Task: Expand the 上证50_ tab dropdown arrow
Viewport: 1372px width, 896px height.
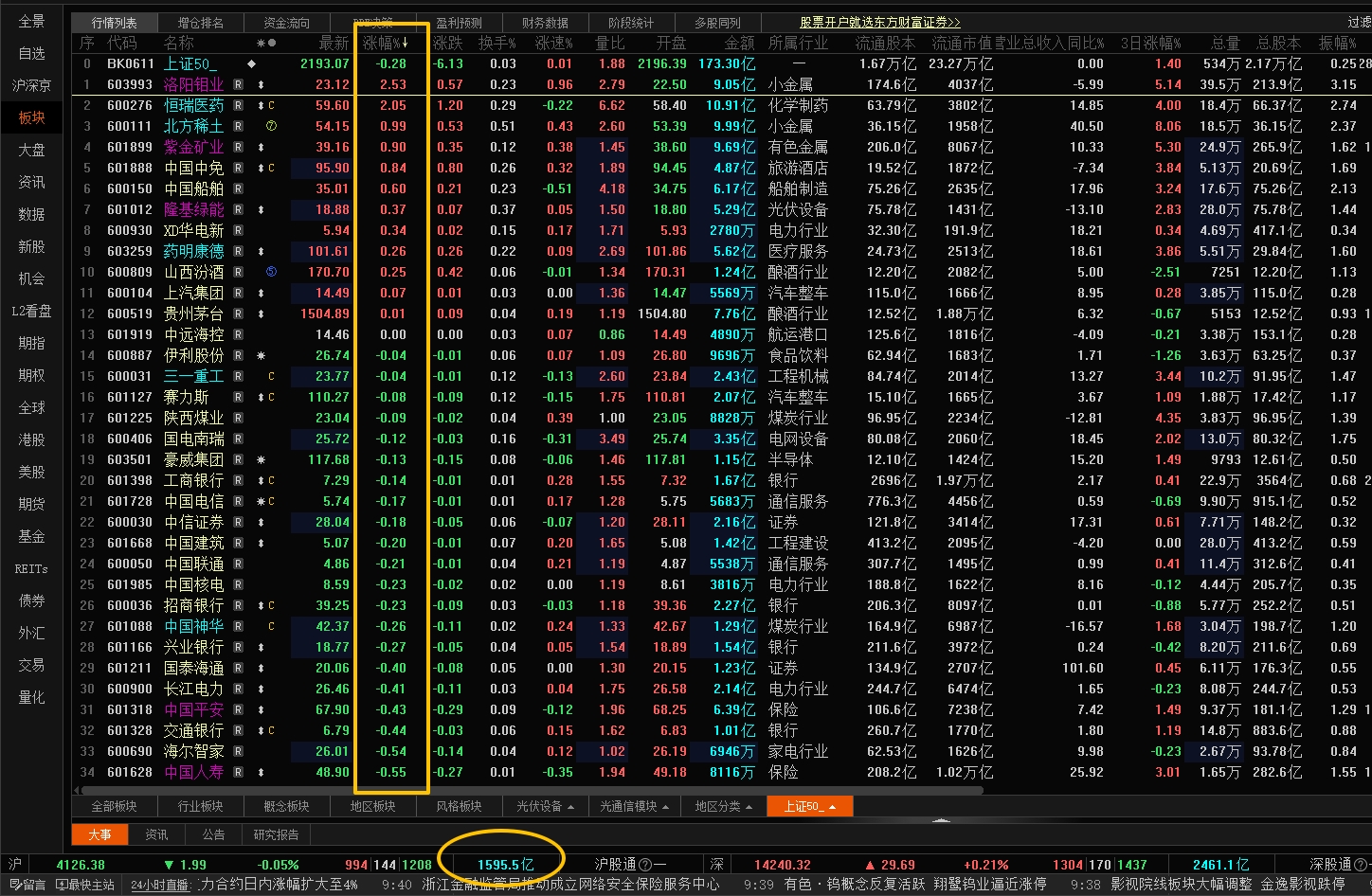Action: [x=832, y=807]
